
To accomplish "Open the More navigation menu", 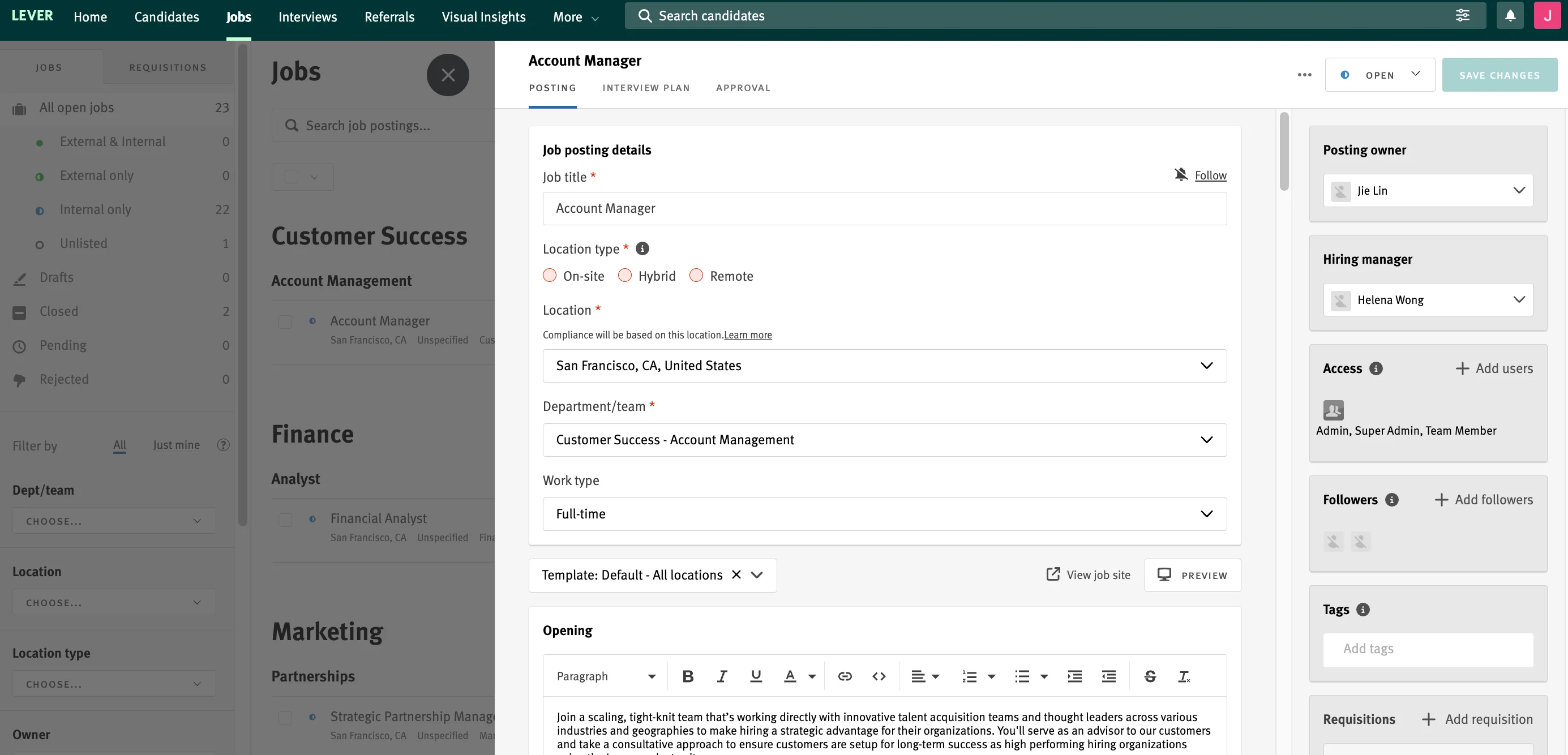I will click(576, 17).
